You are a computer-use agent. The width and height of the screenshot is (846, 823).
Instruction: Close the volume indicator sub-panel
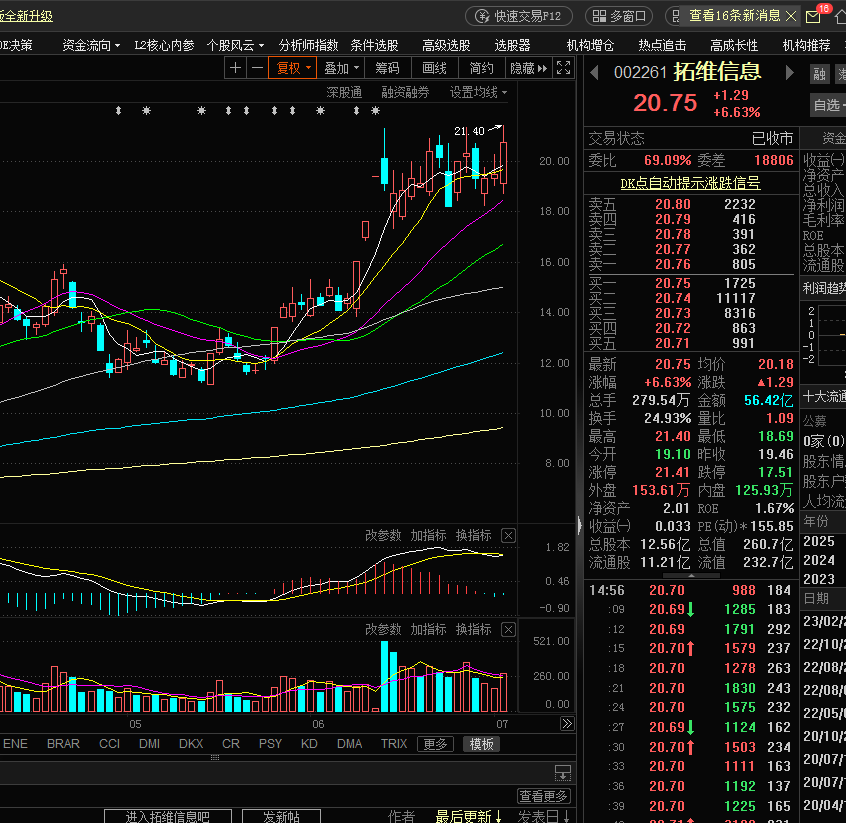508,629
